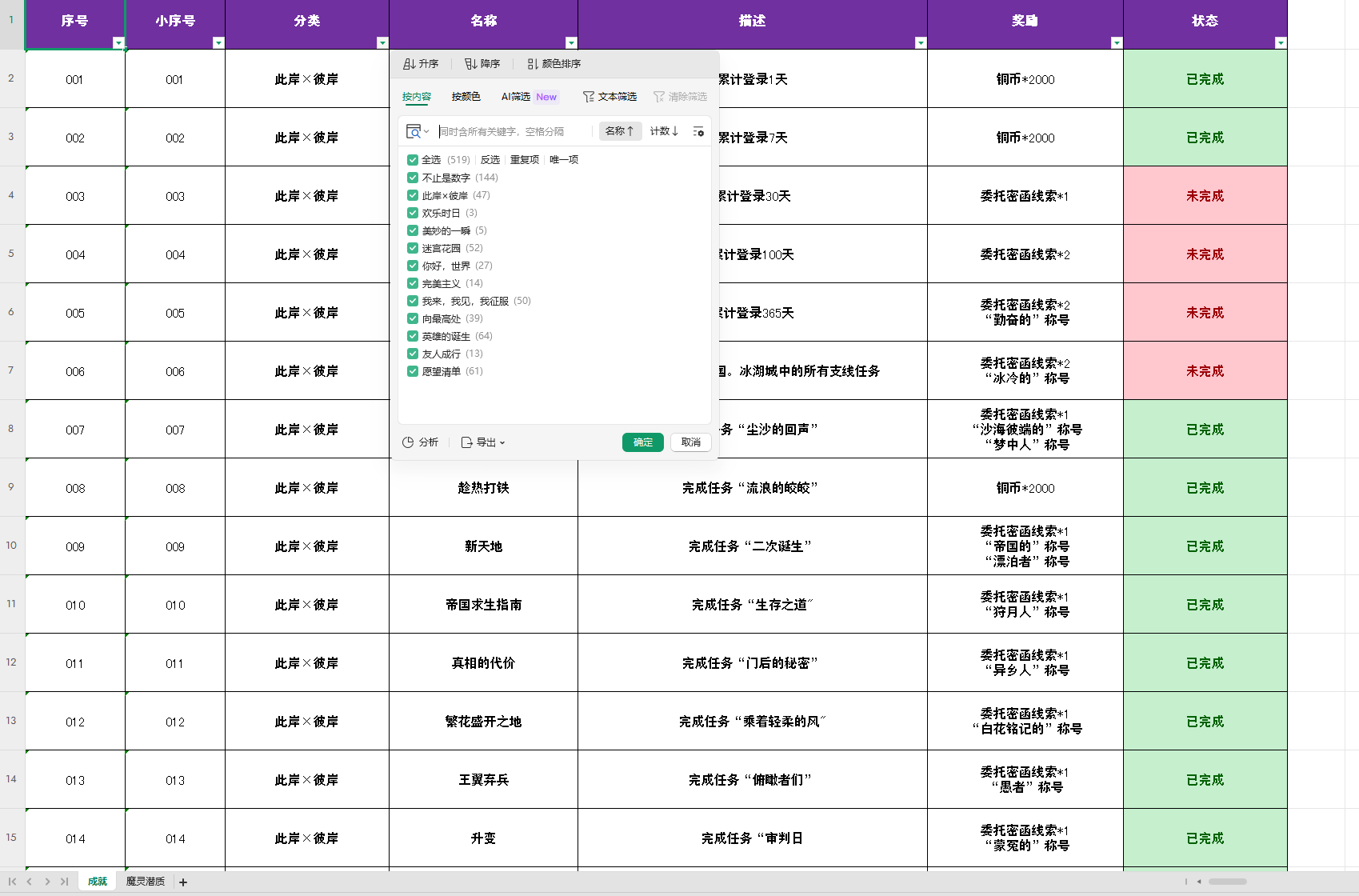This screenshot has height=896, width=1359.
Task: Sort ascending with the 升序 icon
Action: 410,64
